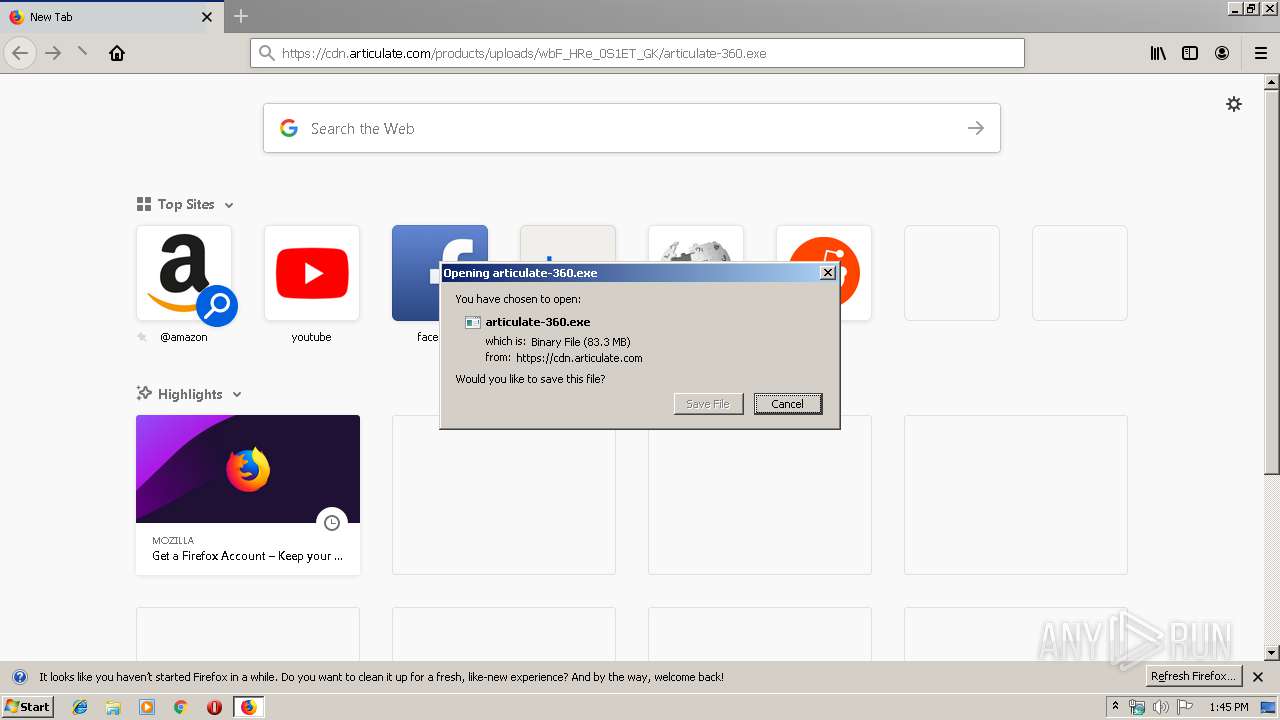Open the Windows Start menu
This screenshot has width=1280, height=720.
click(27, 707)
